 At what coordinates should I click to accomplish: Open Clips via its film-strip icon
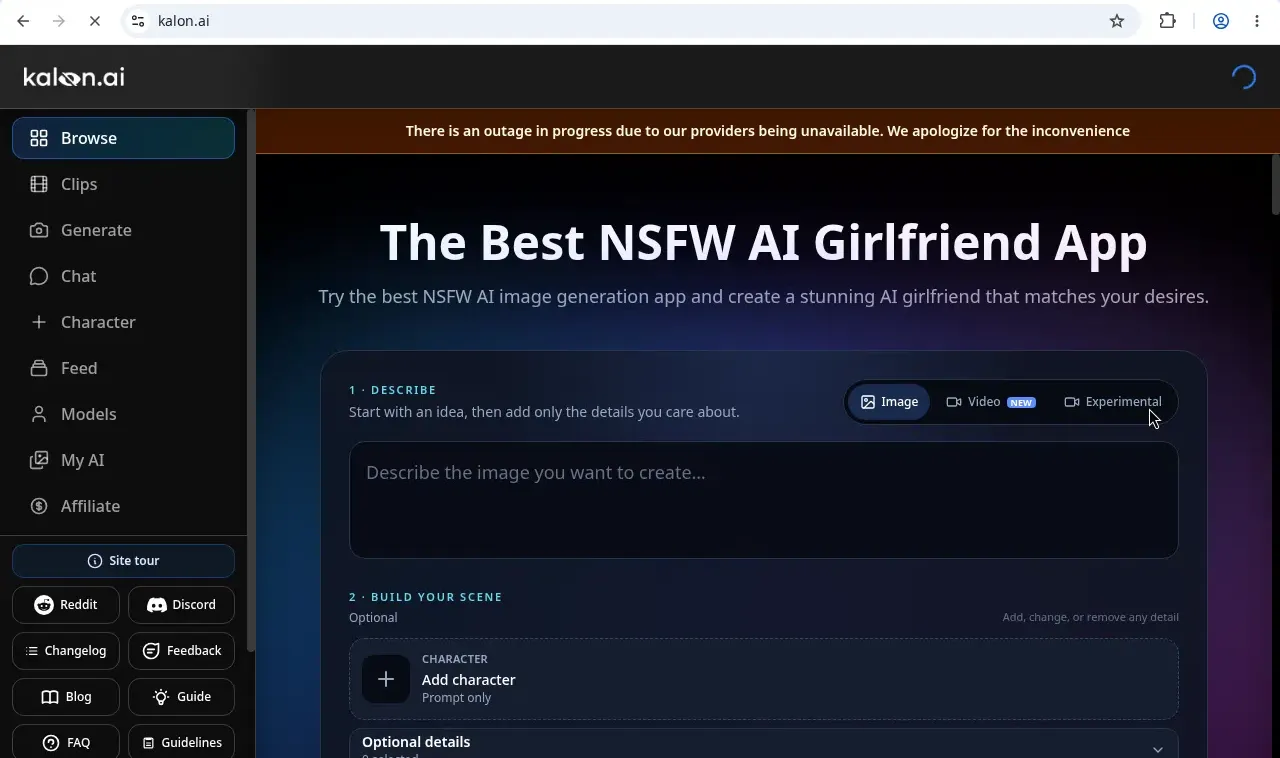[x=39, y=184]
